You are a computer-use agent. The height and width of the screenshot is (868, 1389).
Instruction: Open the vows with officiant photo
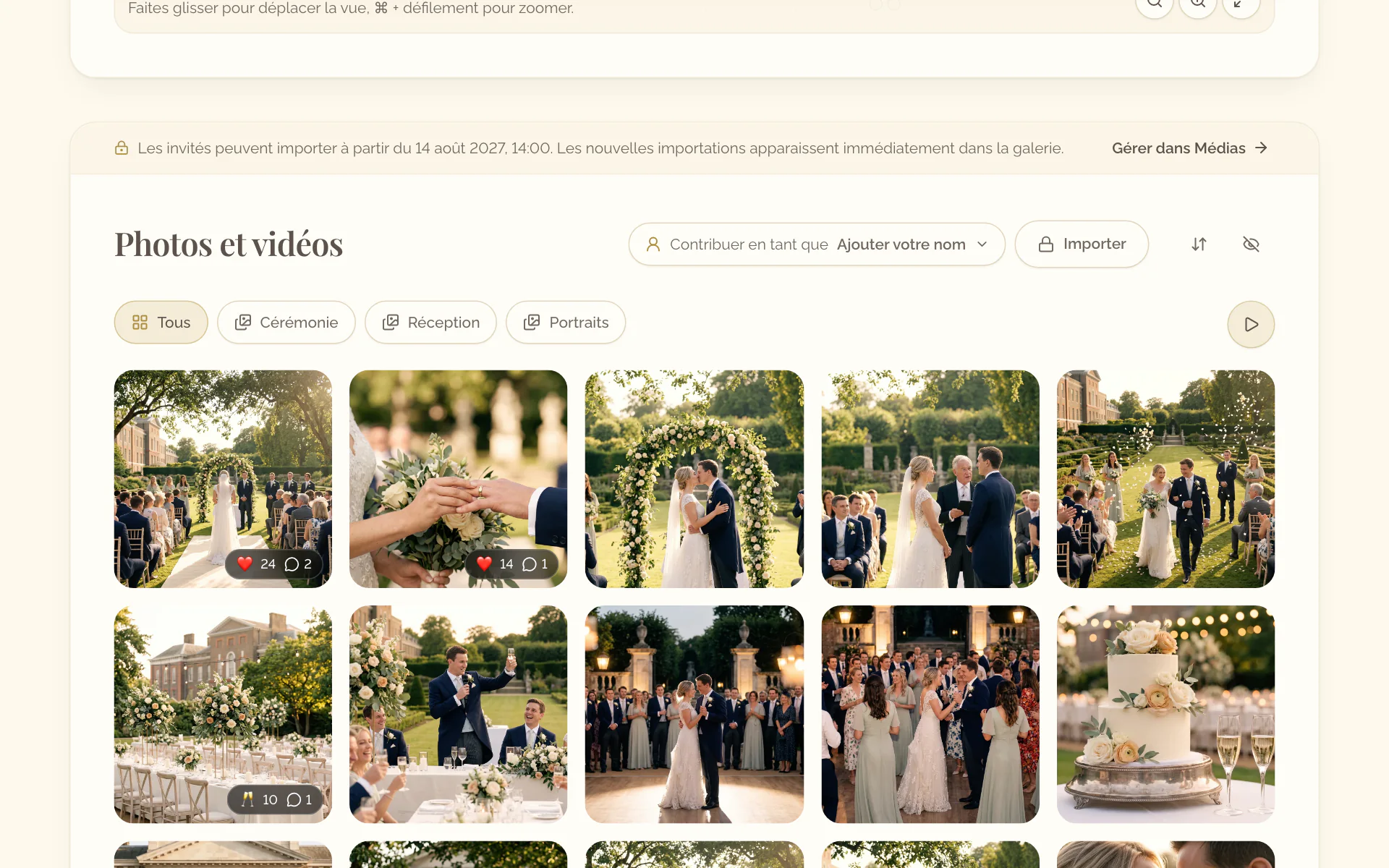coord(930,479)
